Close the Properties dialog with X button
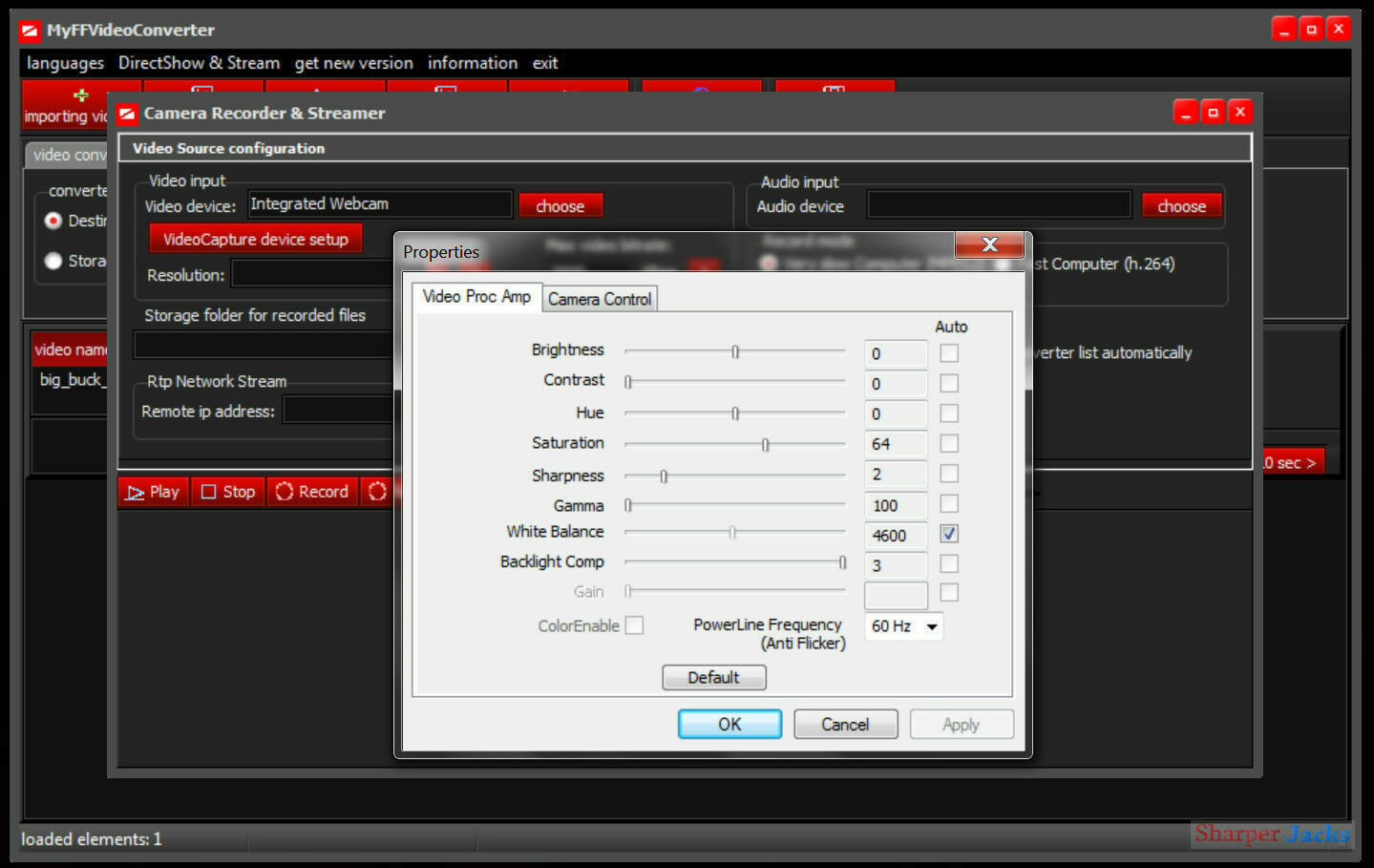 pos(990,244)
